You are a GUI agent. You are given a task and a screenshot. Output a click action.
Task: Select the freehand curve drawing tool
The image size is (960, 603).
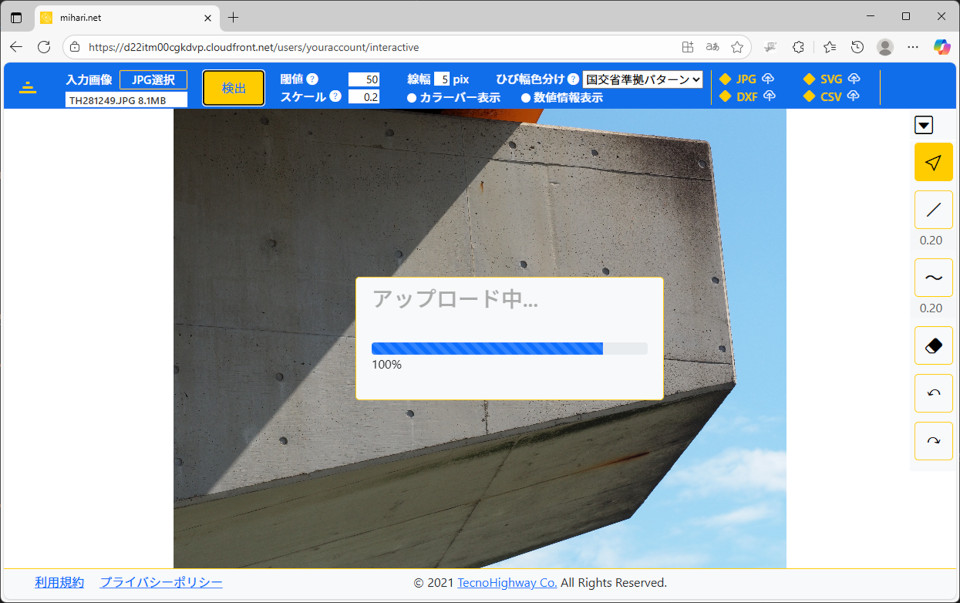933,278
